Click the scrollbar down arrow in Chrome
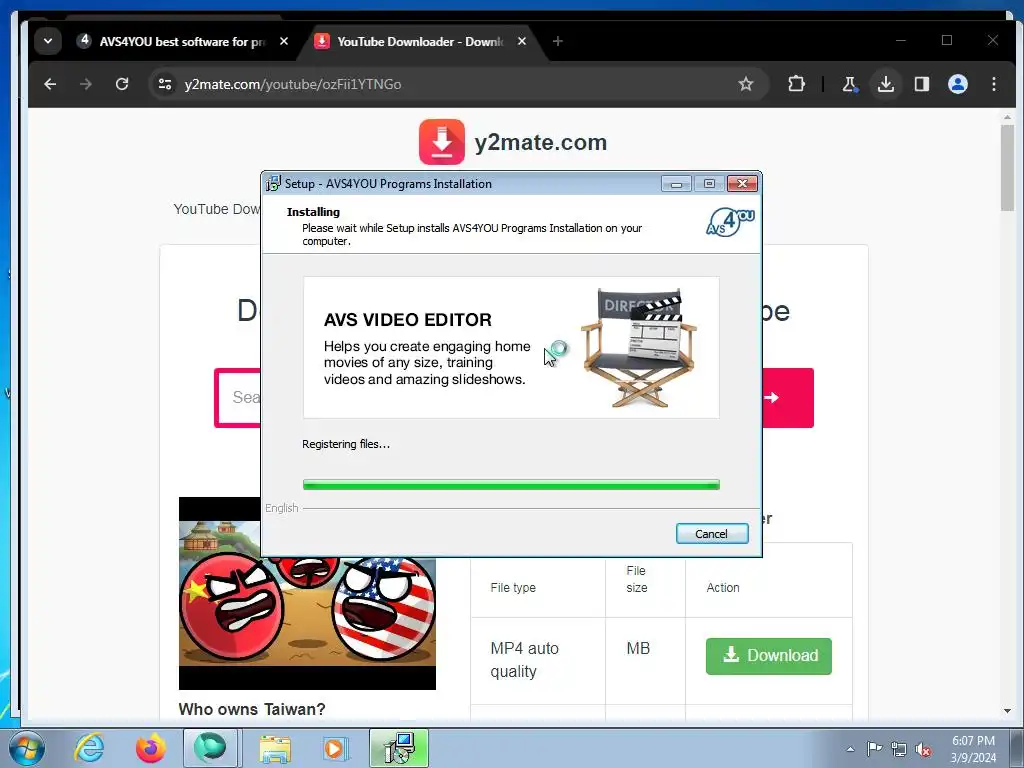The height and width of the screenshot is (768, 1024). pyautogui.click(x=1007, y=711)
